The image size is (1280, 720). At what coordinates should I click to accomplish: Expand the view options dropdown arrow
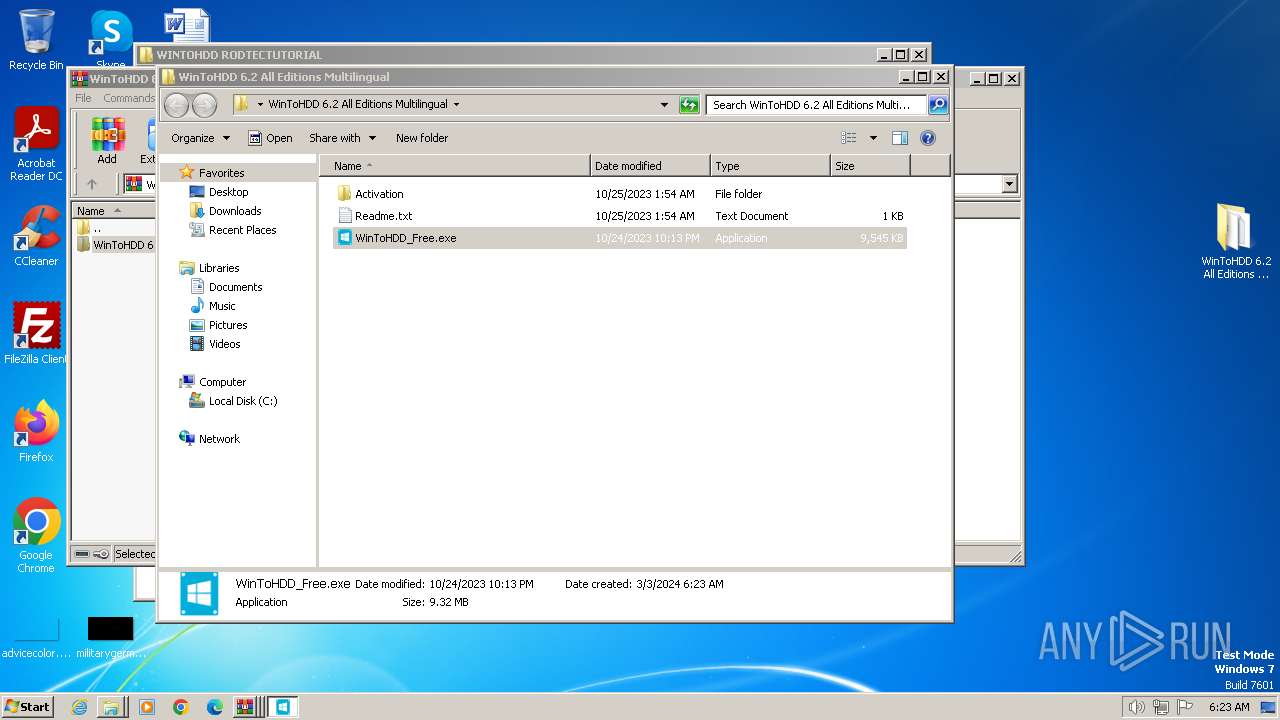[873, 138]
